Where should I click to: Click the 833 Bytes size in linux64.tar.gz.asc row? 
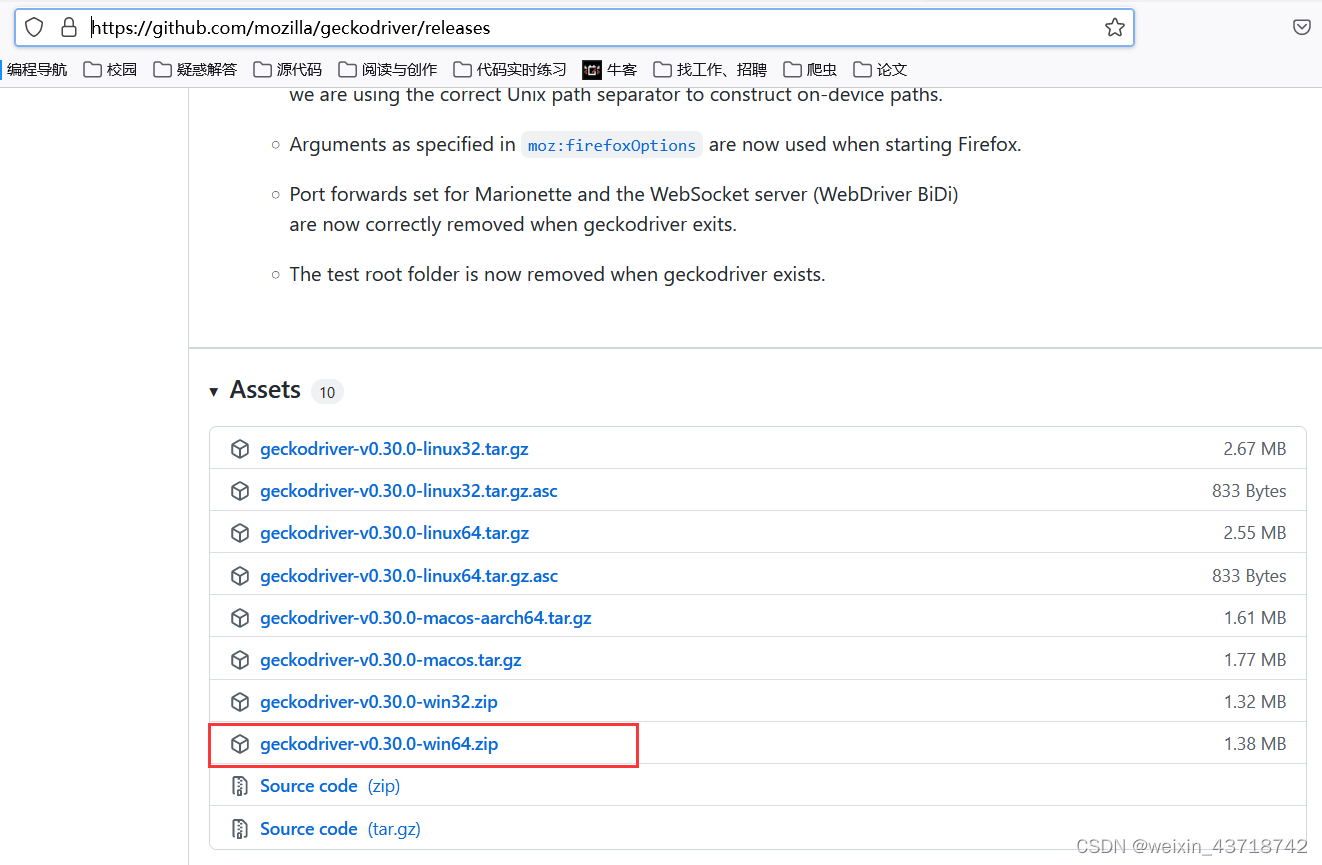1249,576
